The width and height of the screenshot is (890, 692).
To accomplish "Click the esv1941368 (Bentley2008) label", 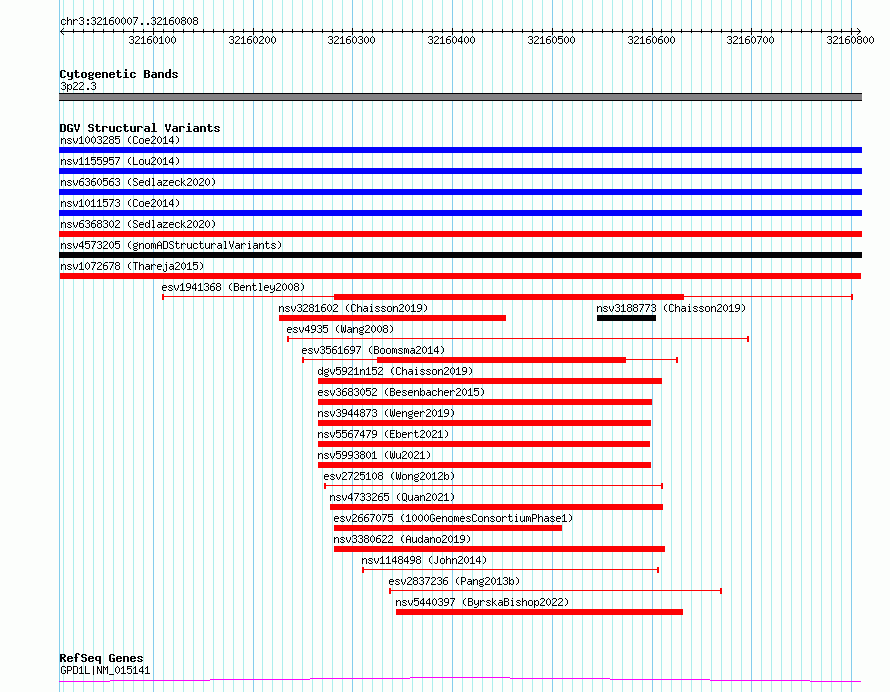I will pos(233,287).
